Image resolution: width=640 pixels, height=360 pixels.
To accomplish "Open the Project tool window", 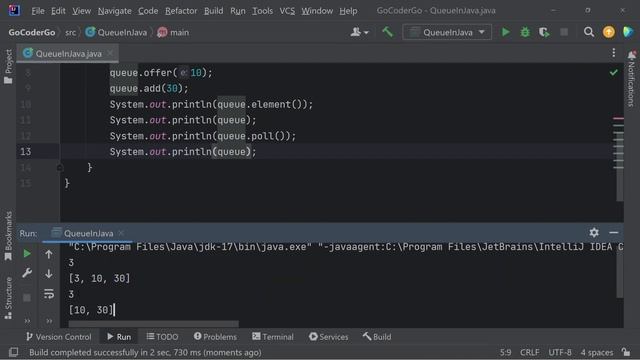I will click(x=8, y=66).
